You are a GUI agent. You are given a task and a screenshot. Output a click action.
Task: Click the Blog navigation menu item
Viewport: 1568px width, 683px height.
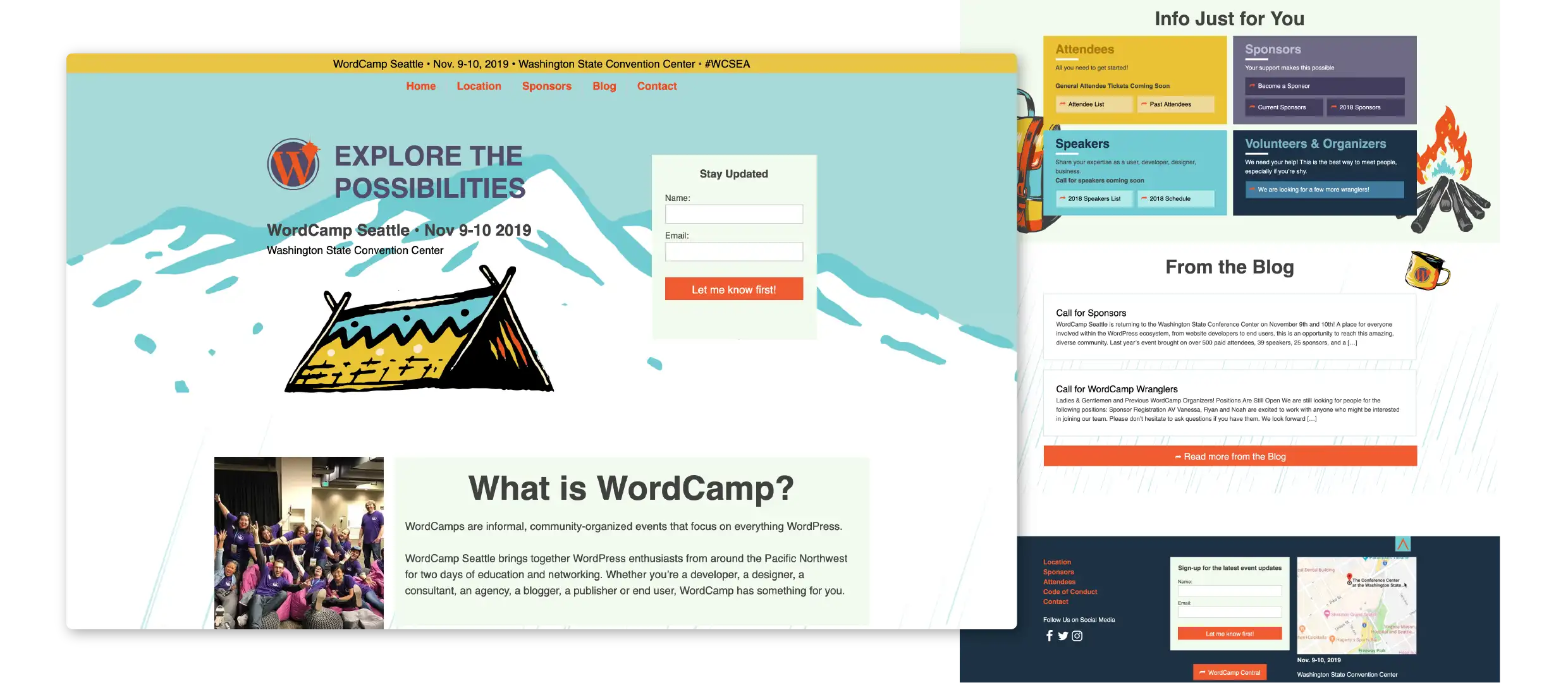(x=604, y=85)
